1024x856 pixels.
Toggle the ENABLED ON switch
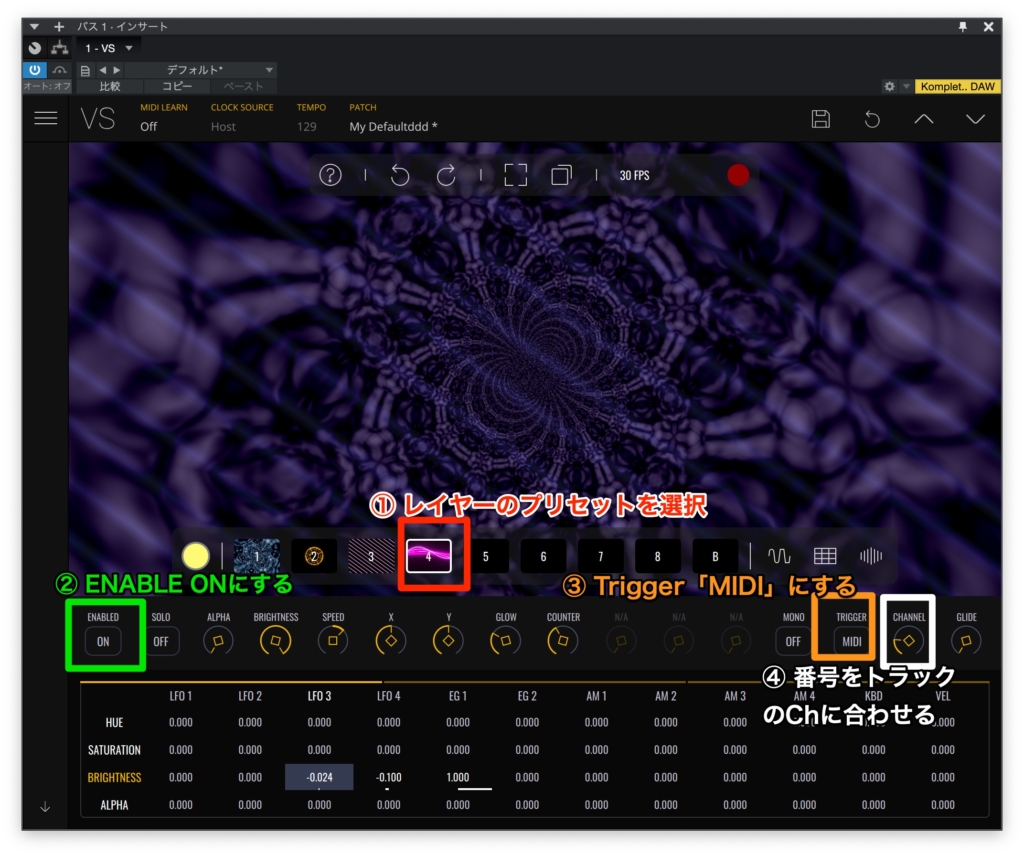(x=103, y=642)
